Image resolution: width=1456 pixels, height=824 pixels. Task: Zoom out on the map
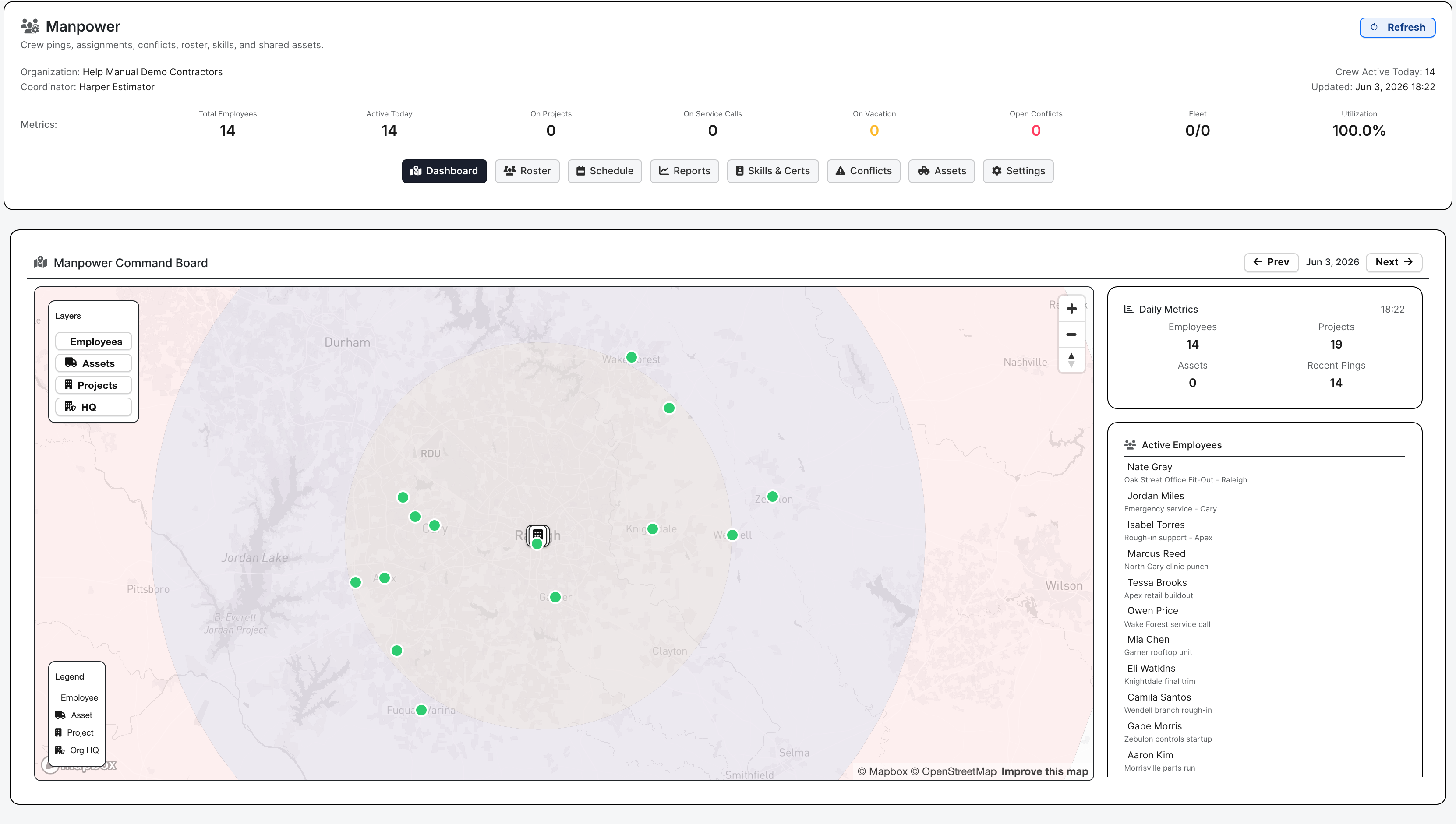[x=1071, y=335]
